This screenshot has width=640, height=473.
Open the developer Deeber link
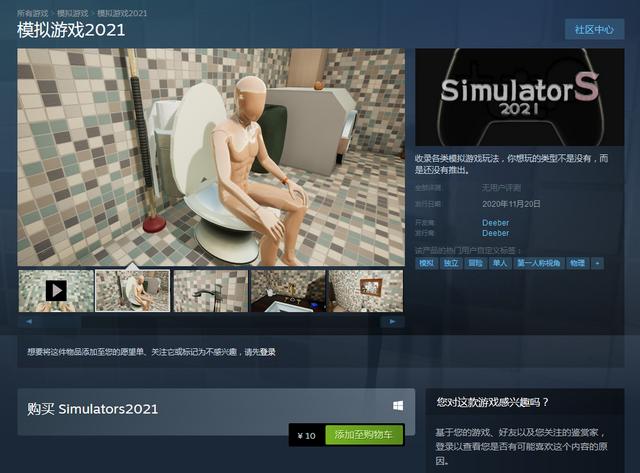click(496, 223)
